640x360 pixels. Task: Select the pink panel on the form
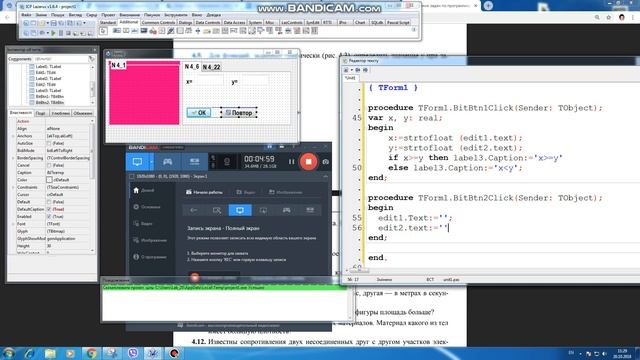pyautogui.click(x=144, y=93)
